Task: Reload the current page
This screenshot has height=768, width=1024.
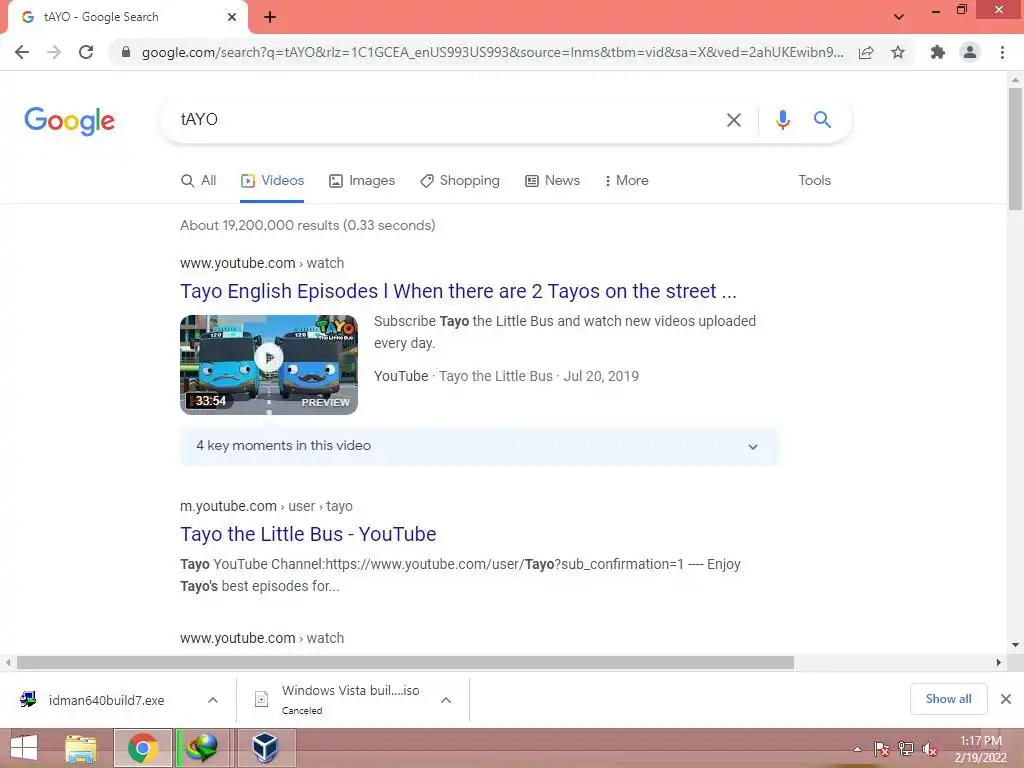Action: tap(86, 52)
